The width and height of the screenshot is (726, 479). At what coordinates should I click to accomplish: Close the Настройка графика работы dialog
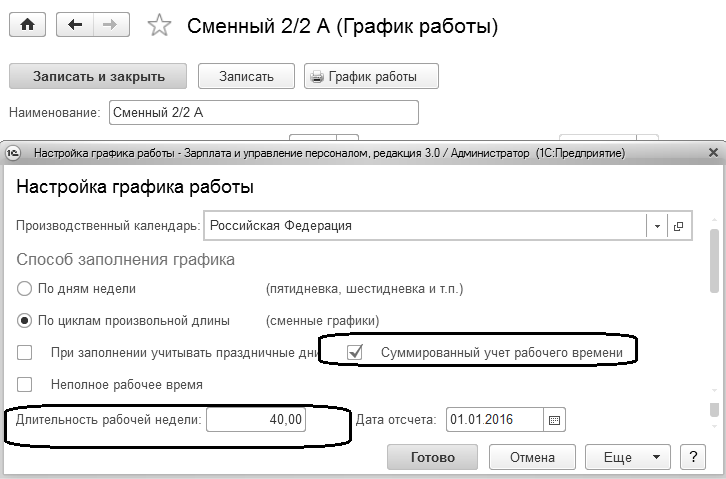(x=713, y=152)
